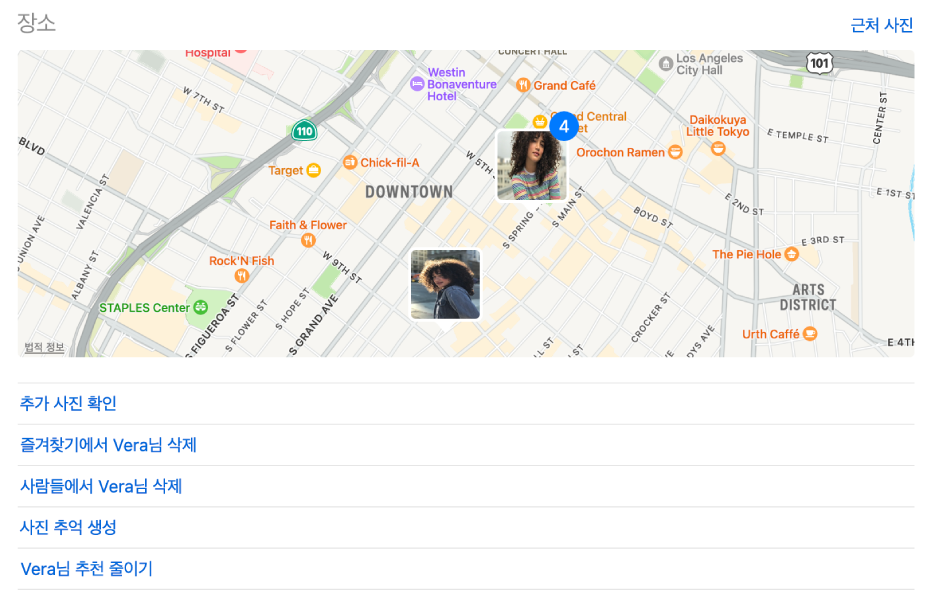The image size is (931, 606).
Task: Click the Faith & Flower restaurant icon
Action: click(x=308, y=240)
